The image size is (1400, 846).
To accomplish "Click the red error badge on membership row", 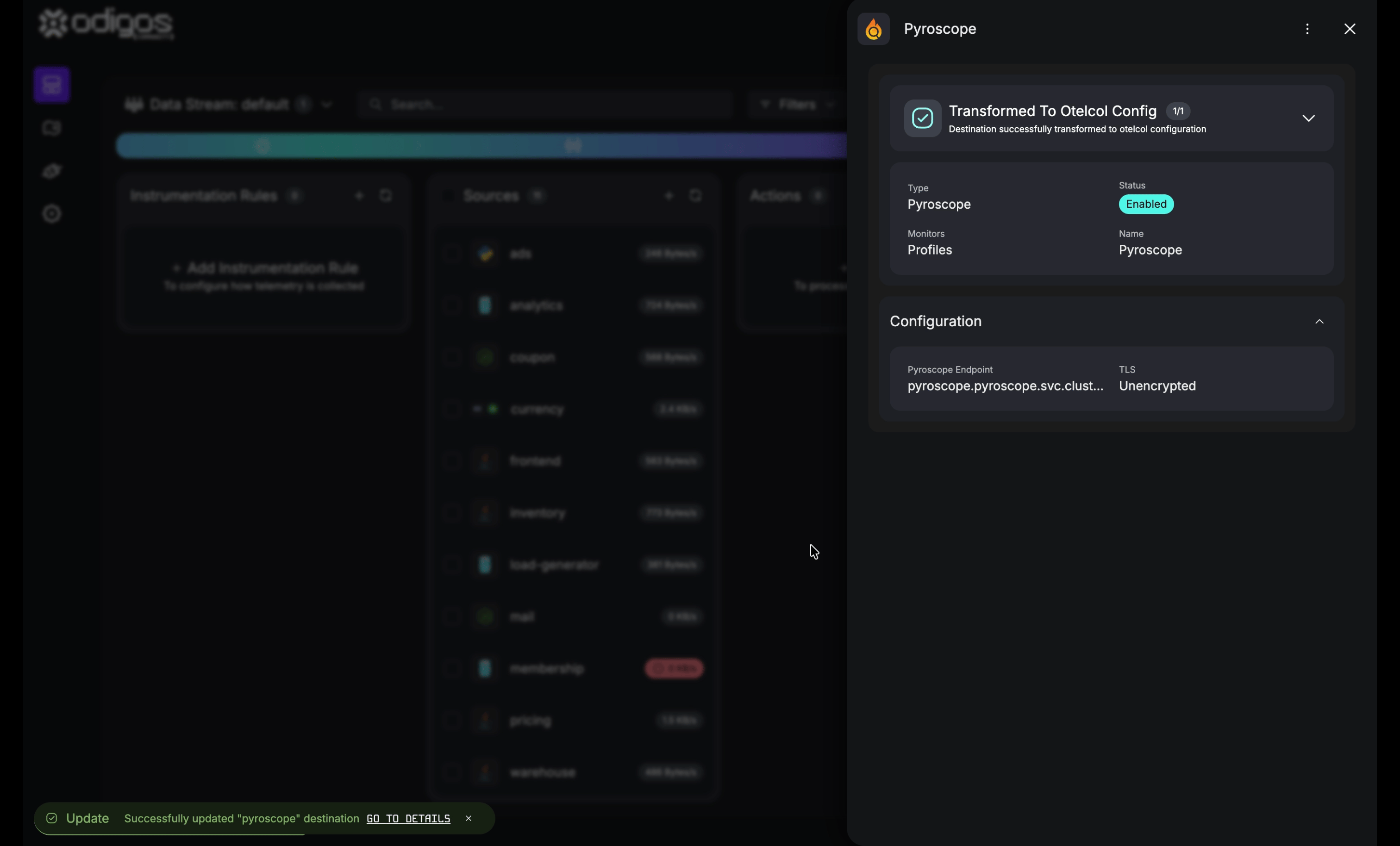I will pyautogui.click(x=674, y=669).
